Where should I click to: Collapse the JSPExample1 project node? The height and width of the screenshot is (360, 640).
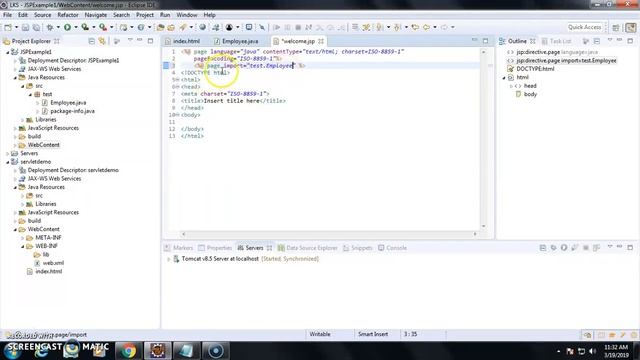8,52
